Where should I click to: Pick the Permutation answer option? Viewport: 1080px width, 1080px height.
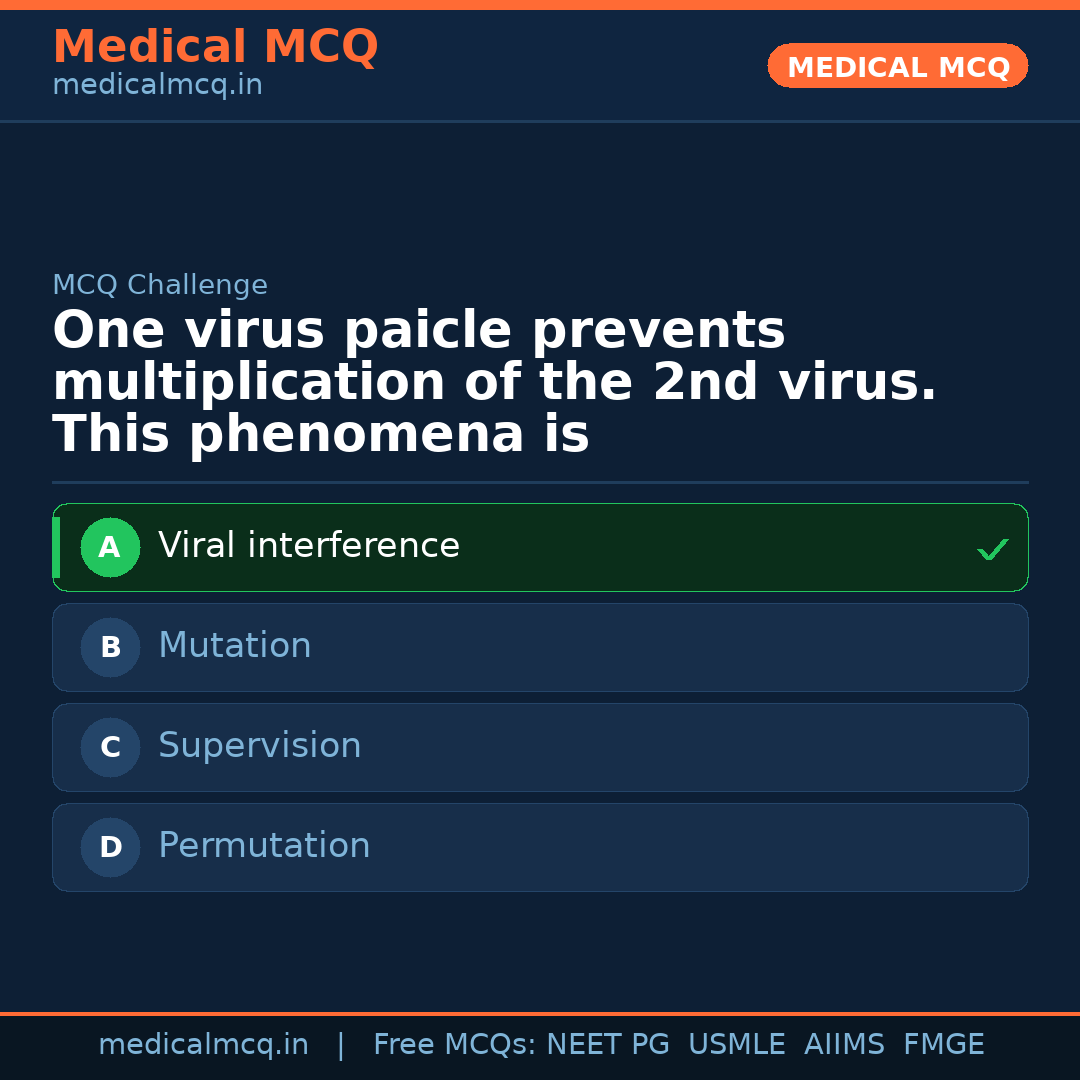click(x=264, y=846)
